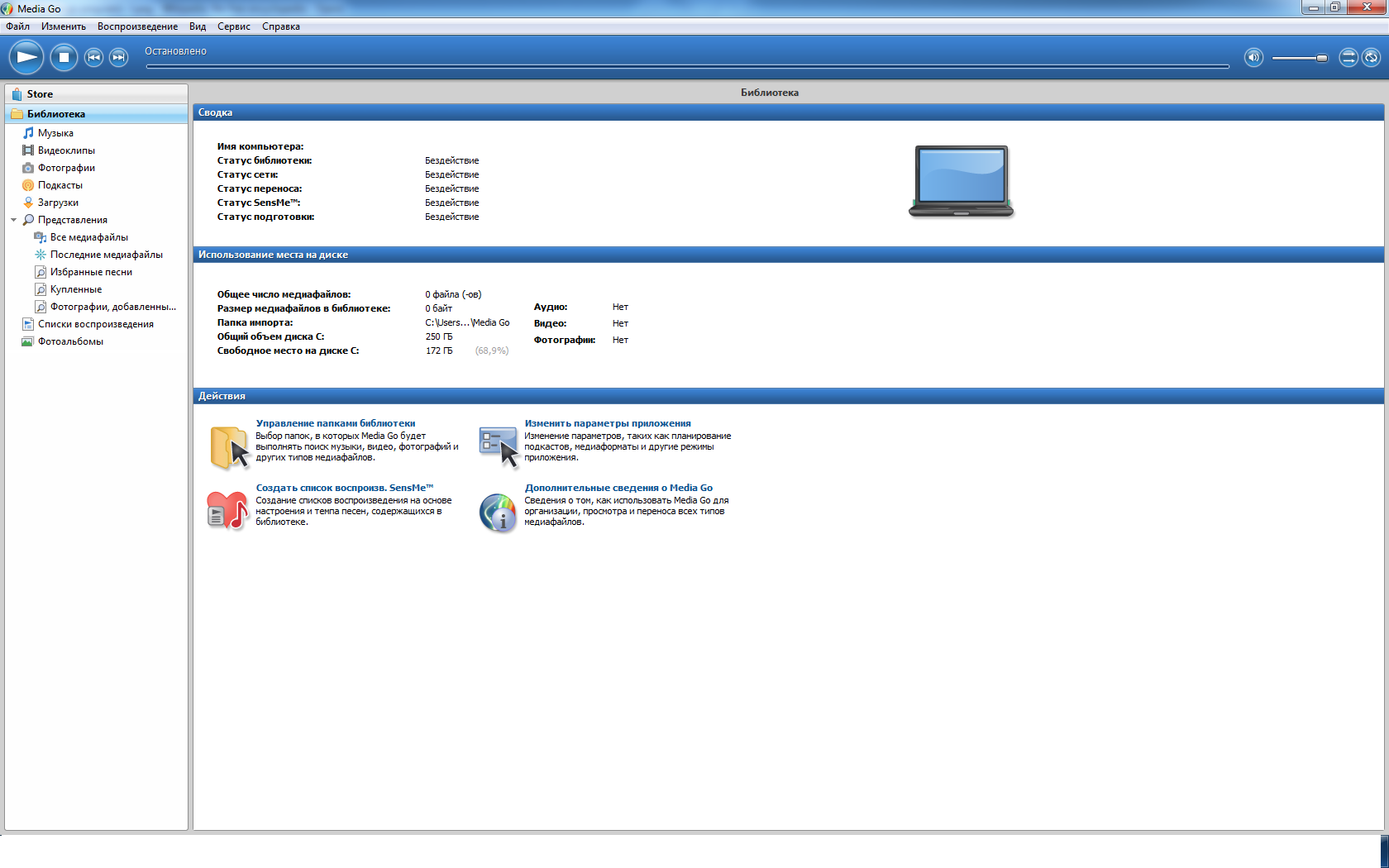Click the import folder path C:\Users...\Media Go
This screenshot has height=868, width=1389.
(467, 322)
